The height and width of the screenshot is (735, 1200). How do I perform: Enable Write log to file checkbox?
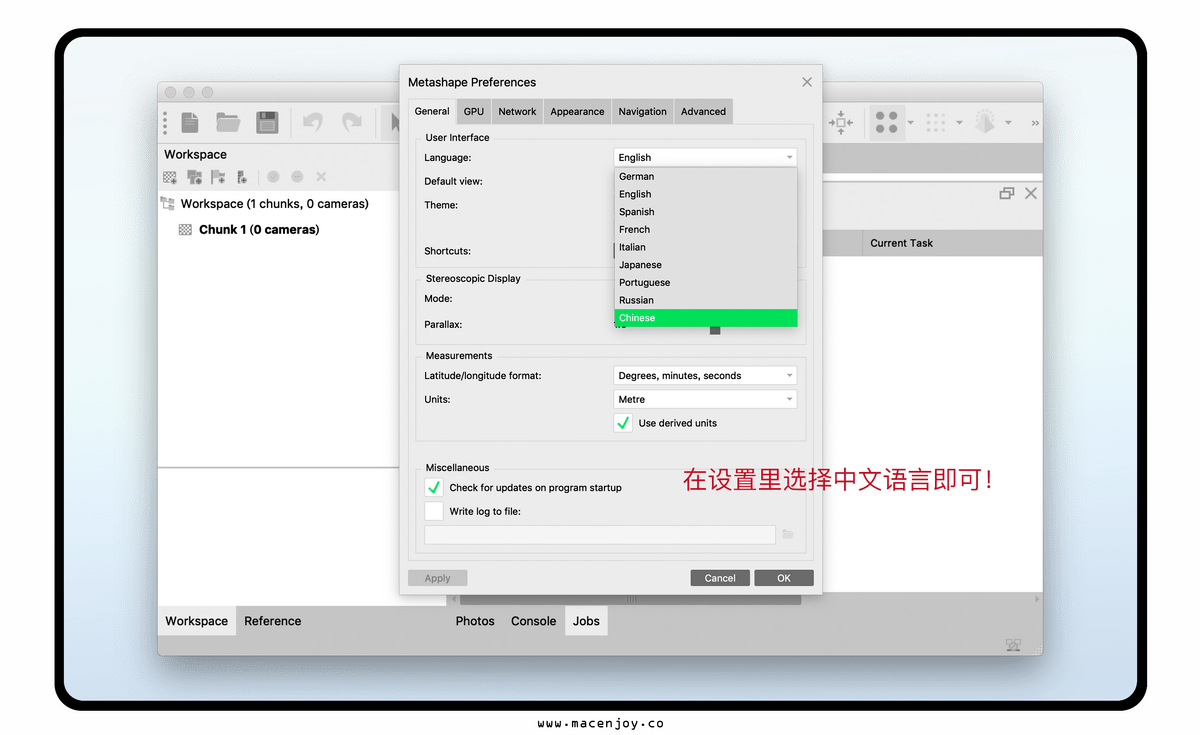pos(434,511)
